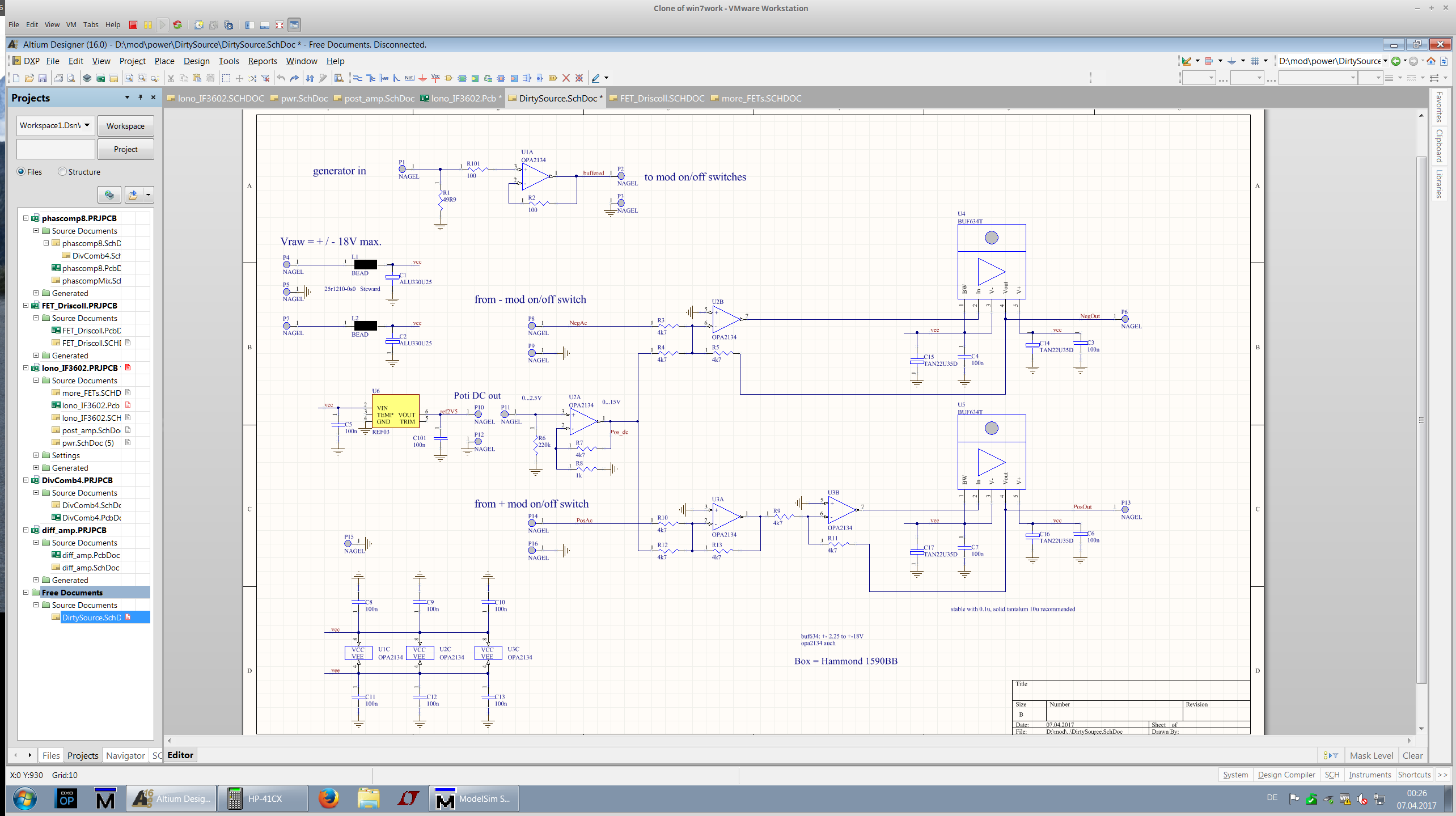Select the Place Wire tool
1456x816 pixels.
[x=358, y=78]
